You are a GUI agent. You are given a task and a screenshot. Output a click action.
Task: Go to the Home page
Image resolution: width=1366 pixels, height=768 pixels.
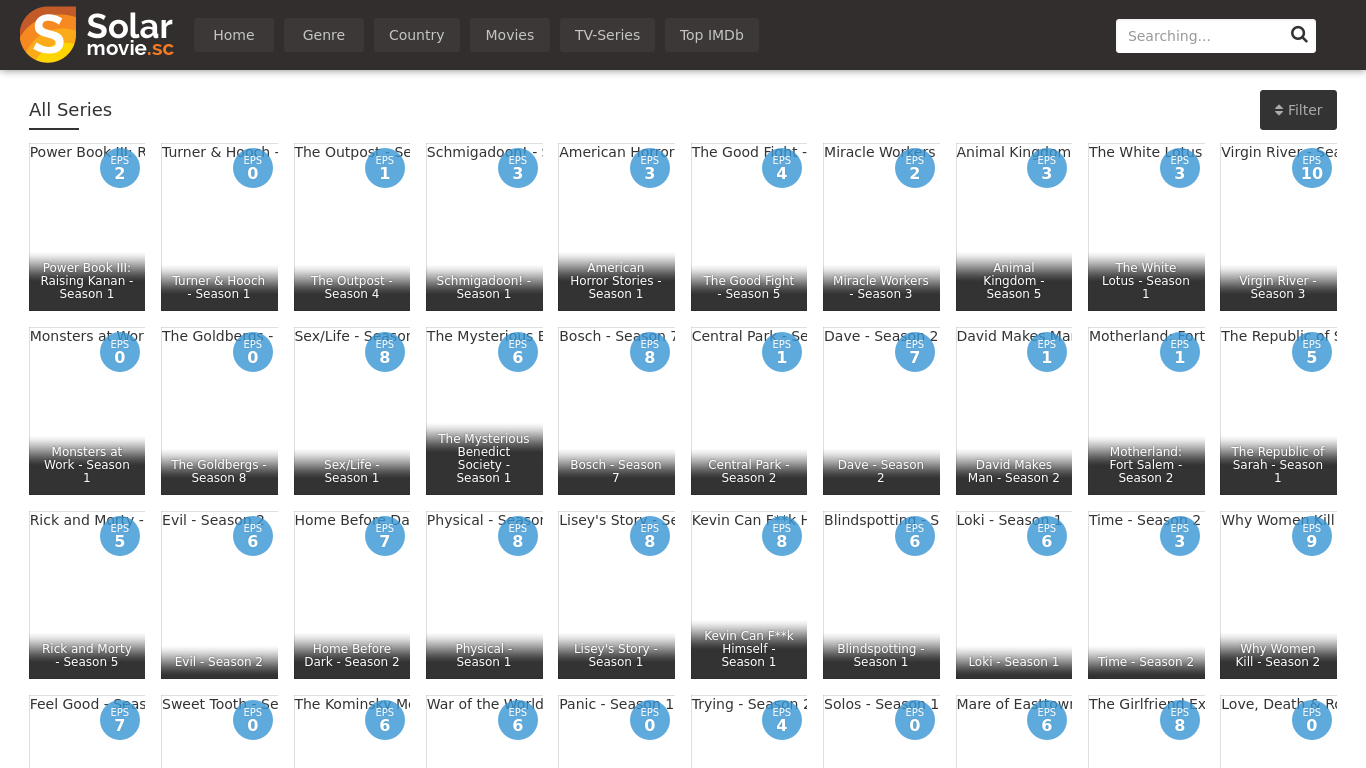(x=233, y=35)
